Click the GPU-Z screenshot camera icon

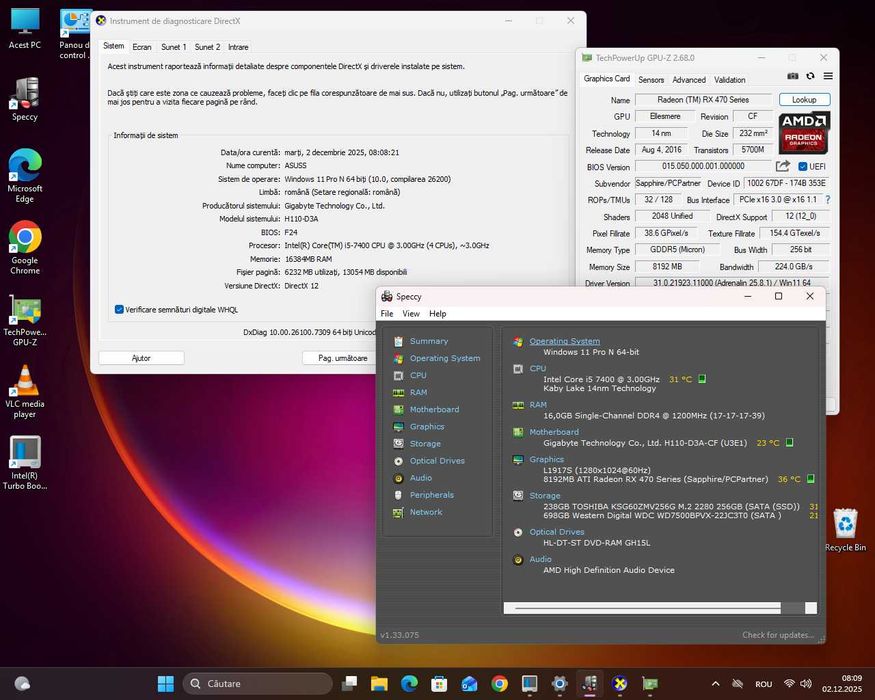792,76
